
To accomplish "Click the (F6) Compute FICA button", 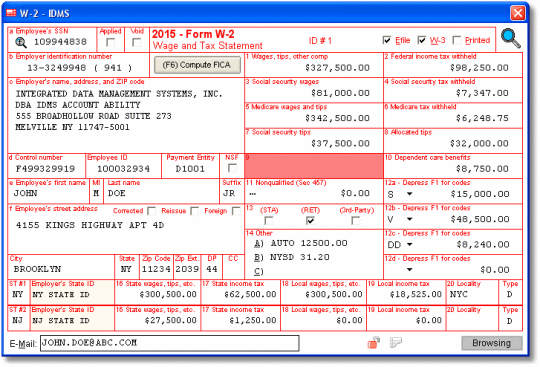I will [x=197, y=65].
